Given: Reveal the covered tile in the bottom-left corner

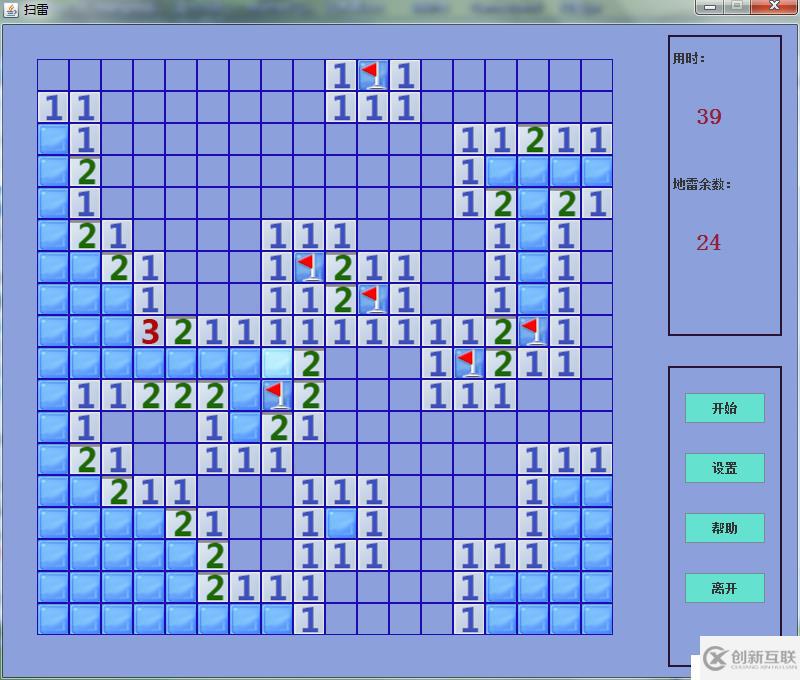Looking at the screenshot, I should click(x=54, y=619).
